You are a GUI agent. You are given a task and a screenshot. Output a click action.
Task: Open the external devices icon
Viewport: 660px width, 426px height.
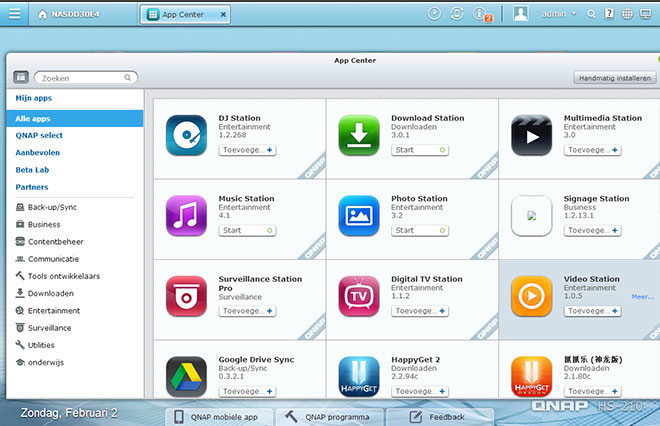pyautogui.click(x=457, y=14)
